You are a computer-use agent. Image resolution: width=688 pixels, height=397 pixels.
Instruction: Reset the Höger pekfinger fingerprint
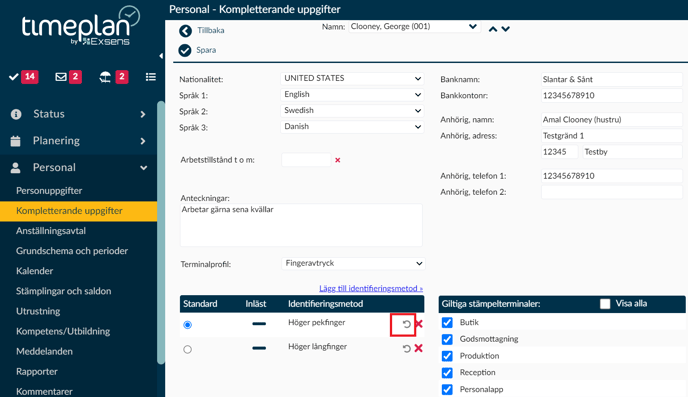pos(406,324)
